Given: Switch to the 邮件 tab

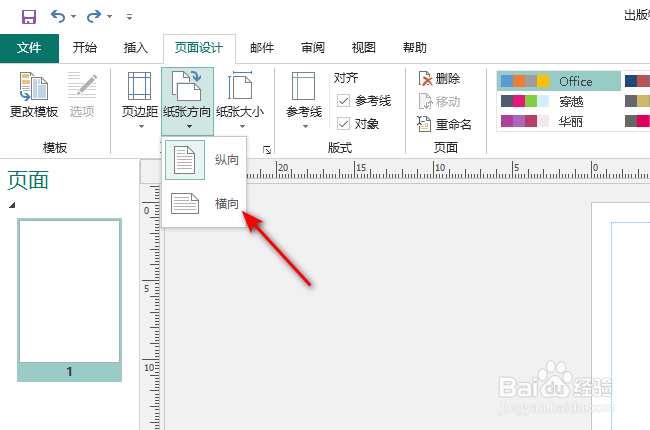Looking at the screenshot, I should [x=262, y=48].
